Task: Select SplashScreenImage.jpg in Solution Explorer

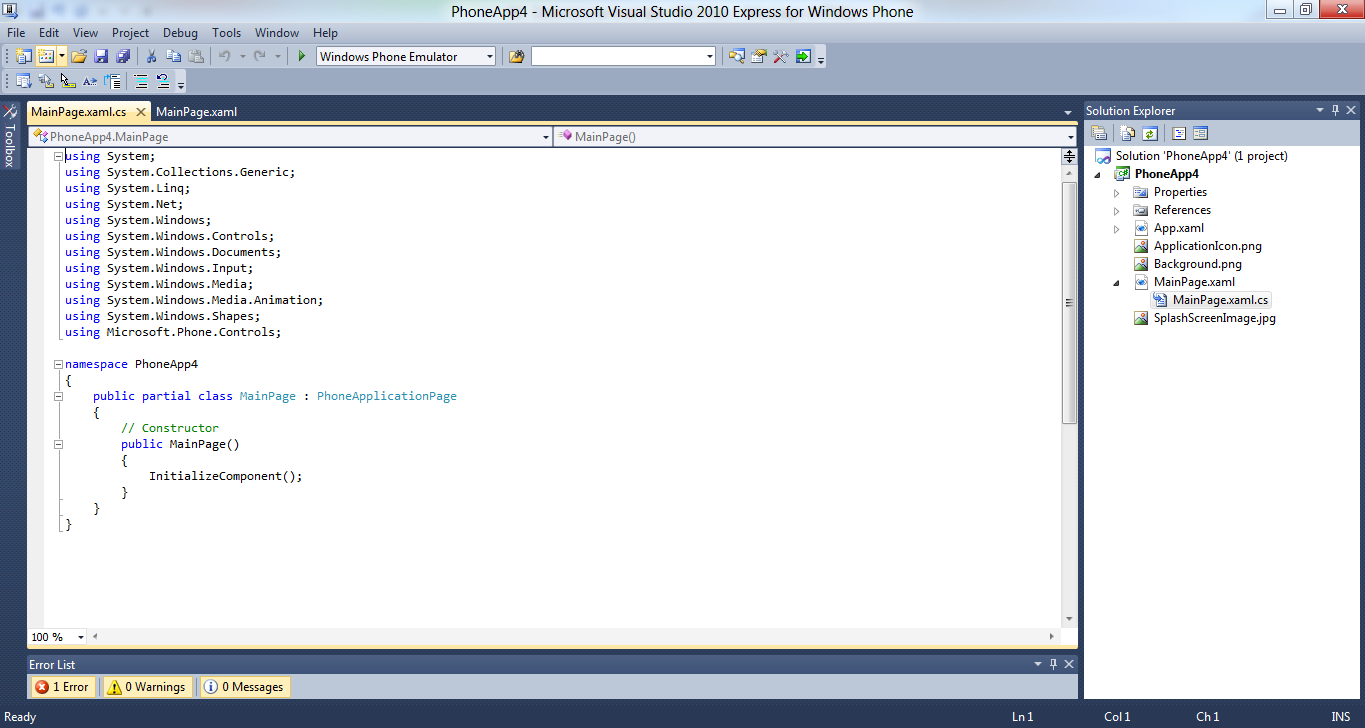Action: pyautogui.click(x=1214, y=318)
